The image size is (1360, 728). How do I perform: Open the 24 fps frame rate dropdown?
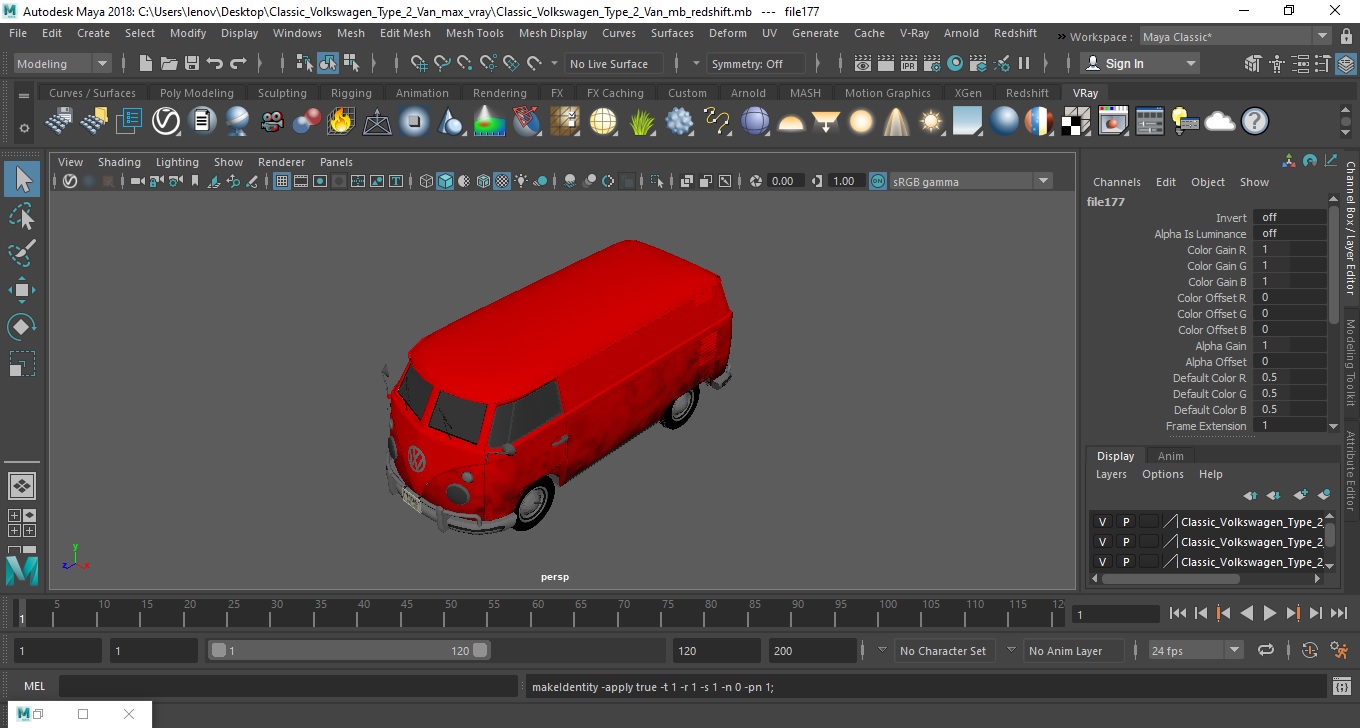tap(1196, 650)
